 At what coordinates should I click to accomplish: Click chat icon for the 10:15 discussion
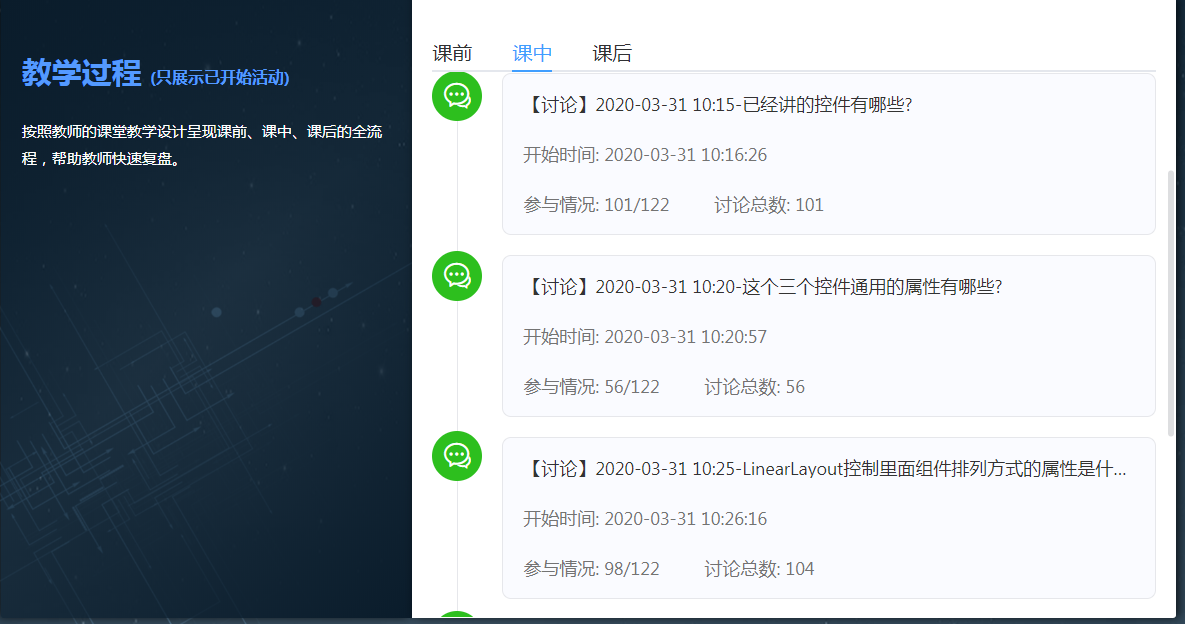coord(457,96)
